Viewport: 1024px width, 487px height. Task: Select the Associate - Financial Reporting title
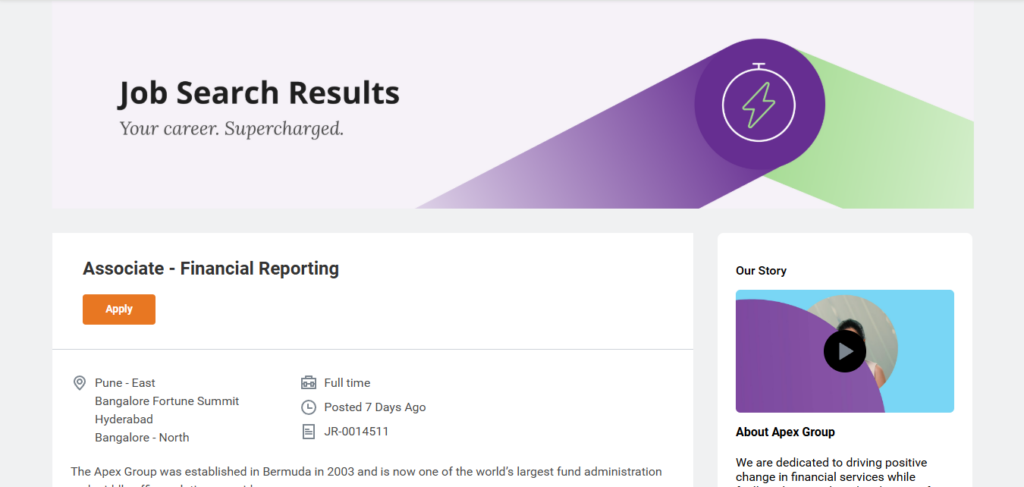[211, 268]
